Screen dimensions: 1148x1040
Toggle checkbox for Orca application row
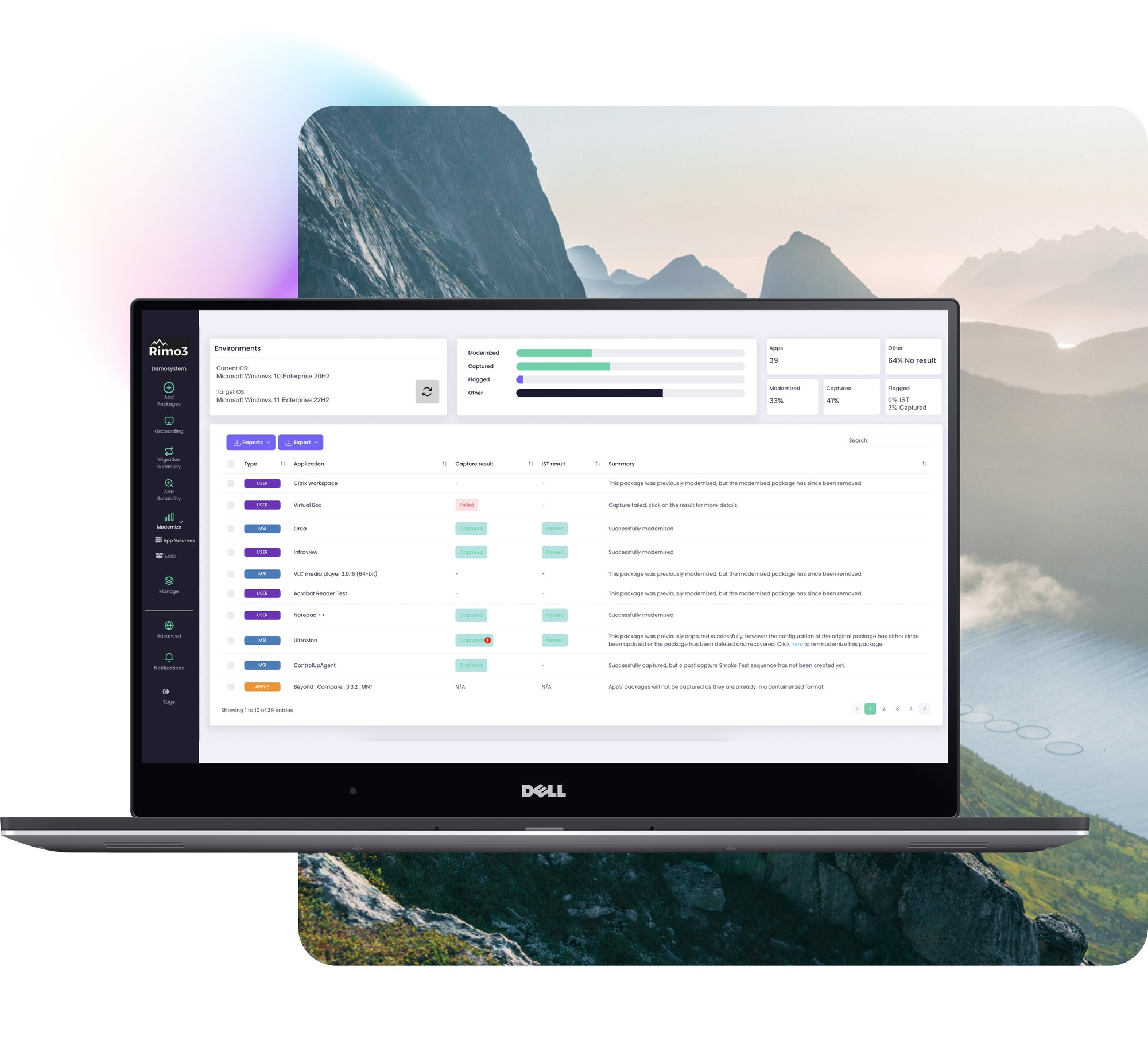(x=229, y=528)
